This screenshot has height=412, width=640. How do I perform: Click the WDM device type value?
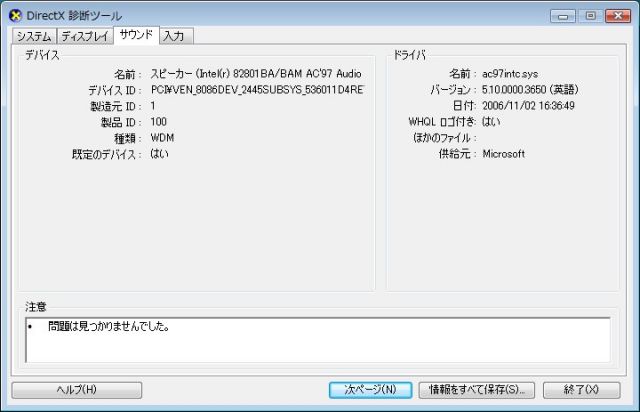[161, 138]
